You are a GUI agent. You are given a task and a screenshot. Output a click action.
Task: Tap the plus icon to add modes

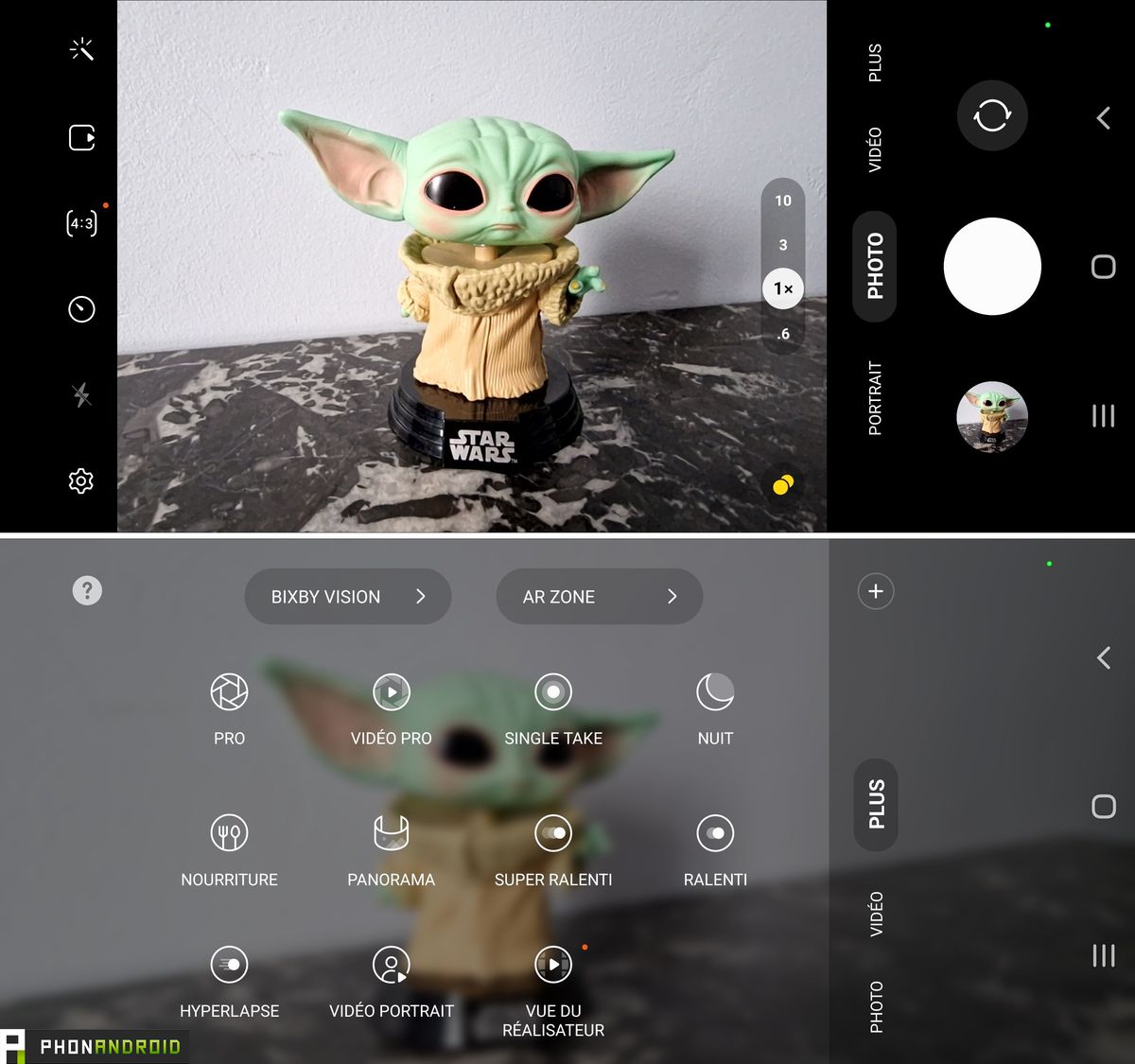point(876,591)
